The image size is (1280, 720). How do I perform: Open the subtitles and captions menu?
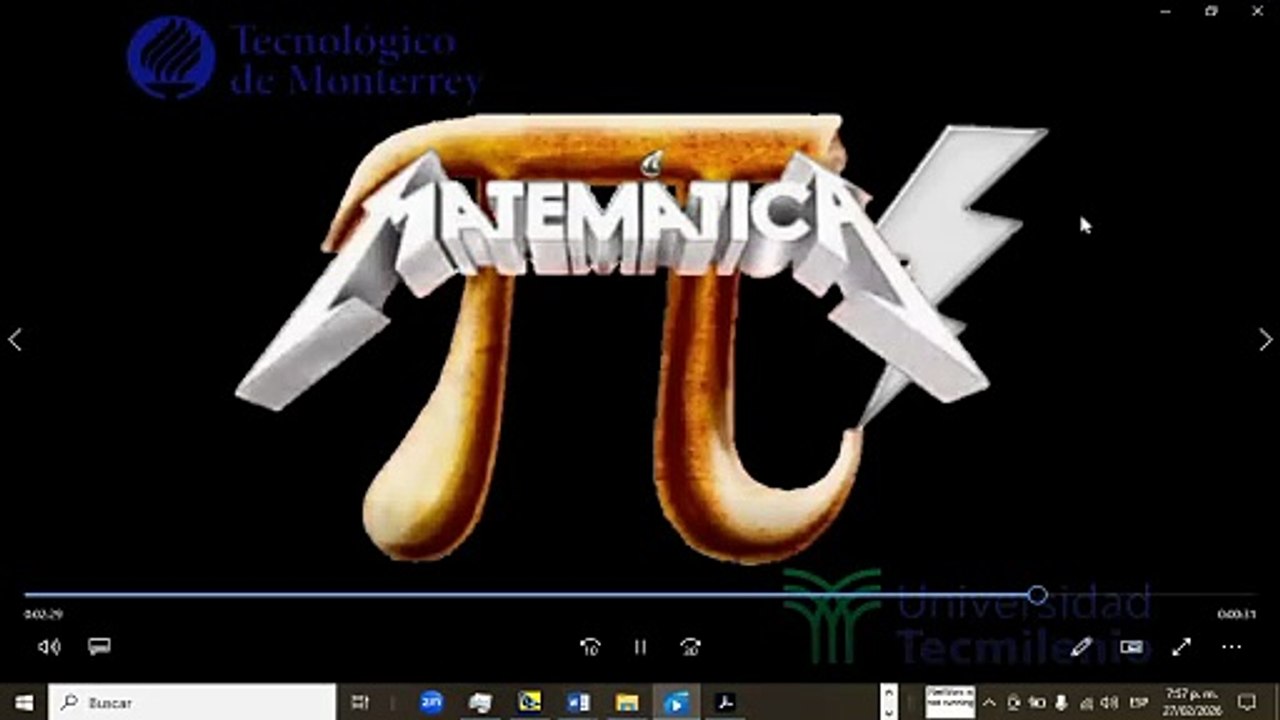(99, 647)
